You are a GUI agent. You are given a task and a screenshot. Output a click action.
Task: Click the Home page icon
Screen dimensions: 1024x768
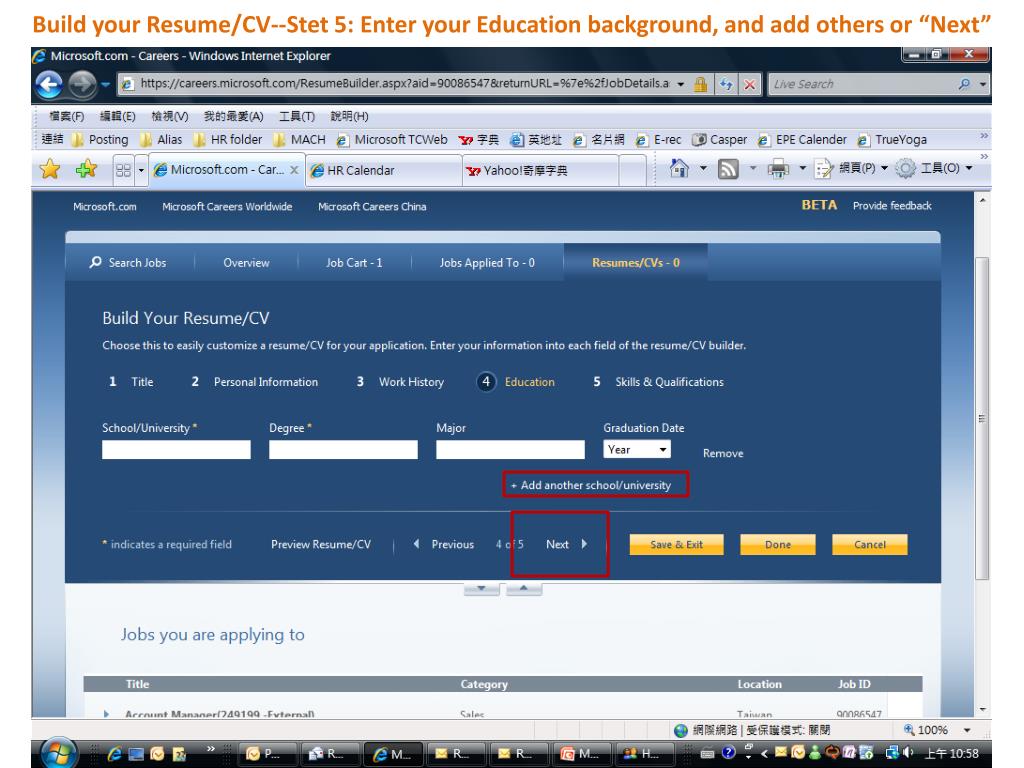[679, 168]
